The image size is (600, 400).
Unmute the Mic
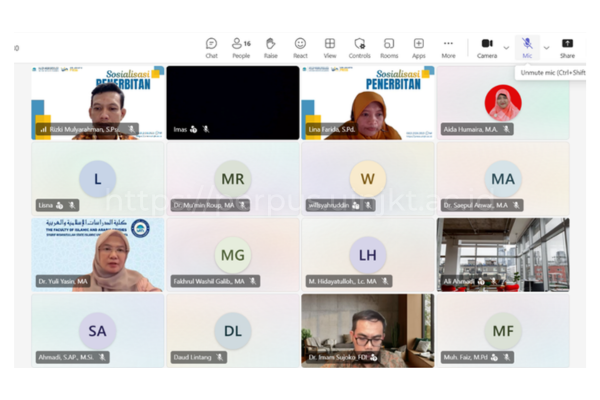527,48
